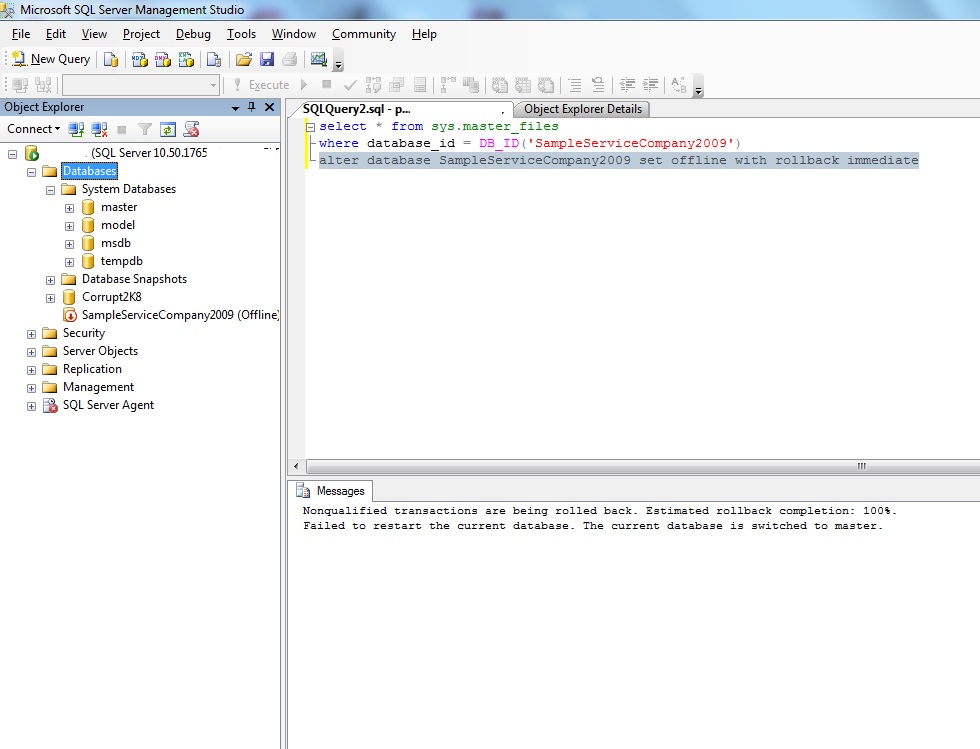The height and width of the screenshot is (749, 980).
Task: Select the SQL Server Agent node
Action: point(108,405)
